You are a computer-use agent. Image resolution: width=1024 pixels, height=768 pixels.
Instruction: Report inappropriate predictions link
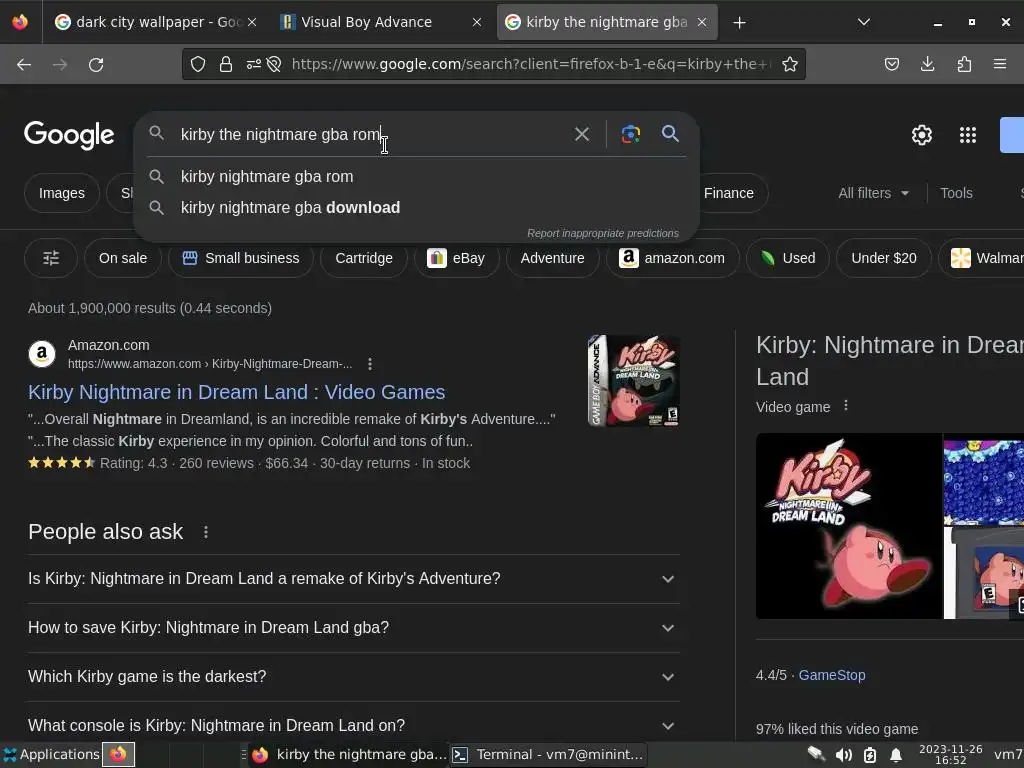coord(603,233)
